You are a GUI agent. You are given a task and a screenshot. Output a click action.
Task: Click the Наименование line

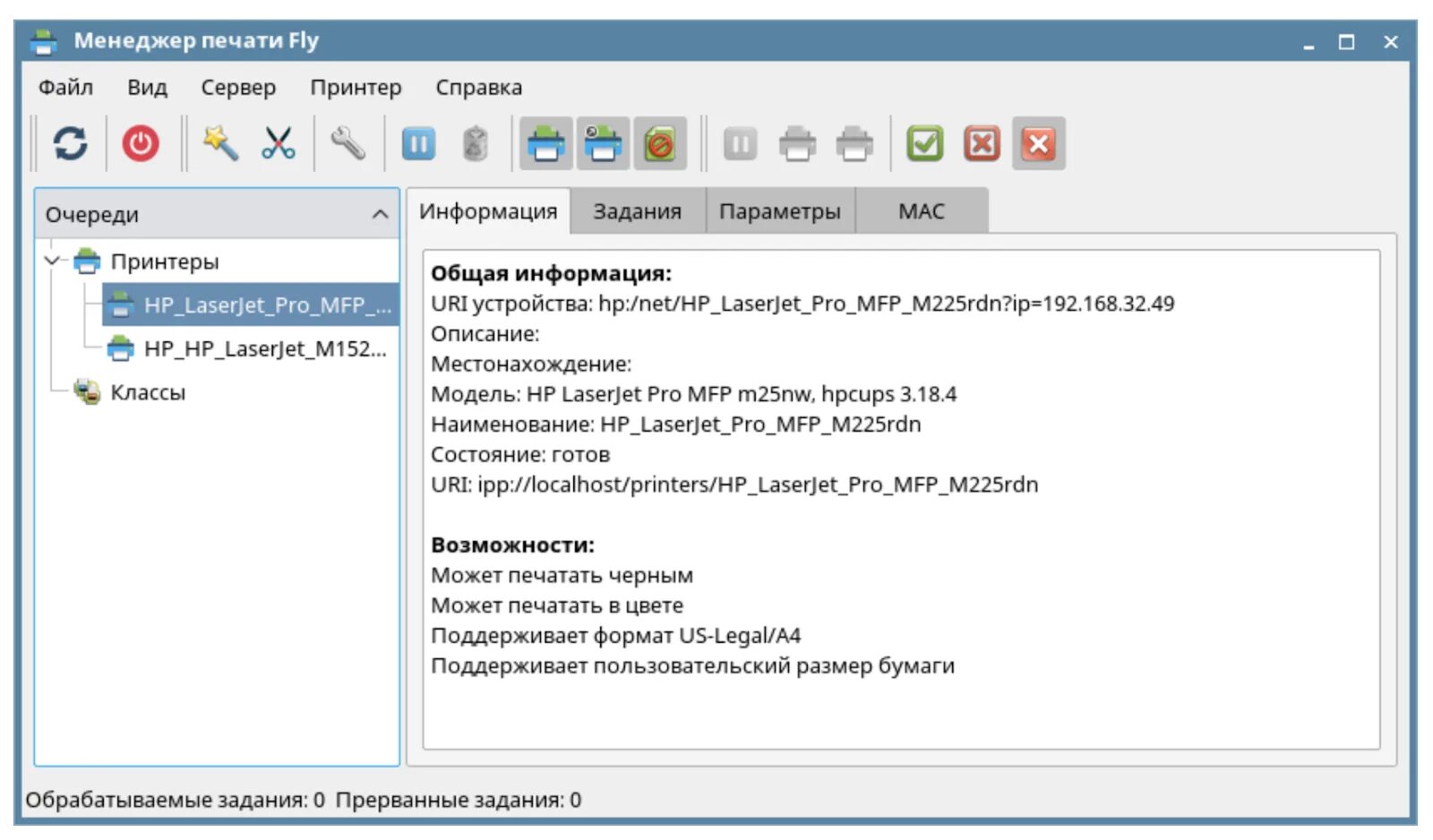[675, 424]
